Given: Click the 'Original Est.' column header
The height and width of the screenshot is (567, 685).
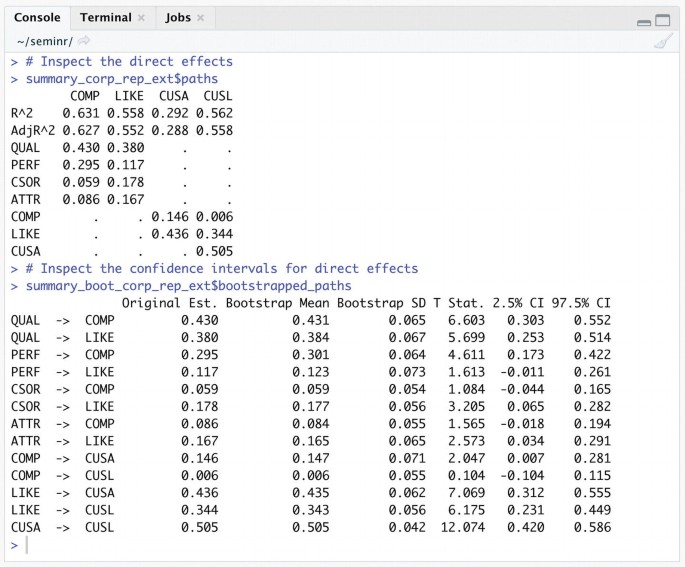Looking at the screenshot, I should click(x=170, y=303).
